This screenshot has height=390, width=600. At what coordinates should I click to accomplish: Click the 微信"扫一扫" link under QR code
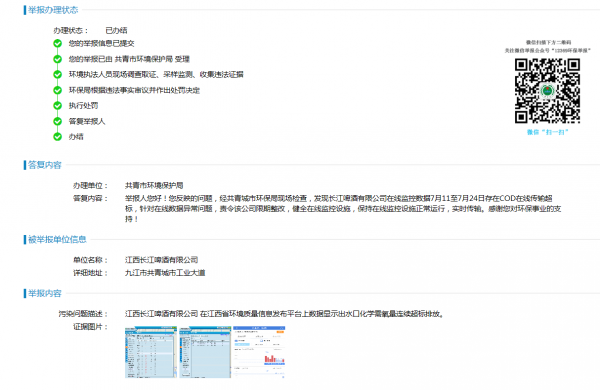[x=548, y=132]
